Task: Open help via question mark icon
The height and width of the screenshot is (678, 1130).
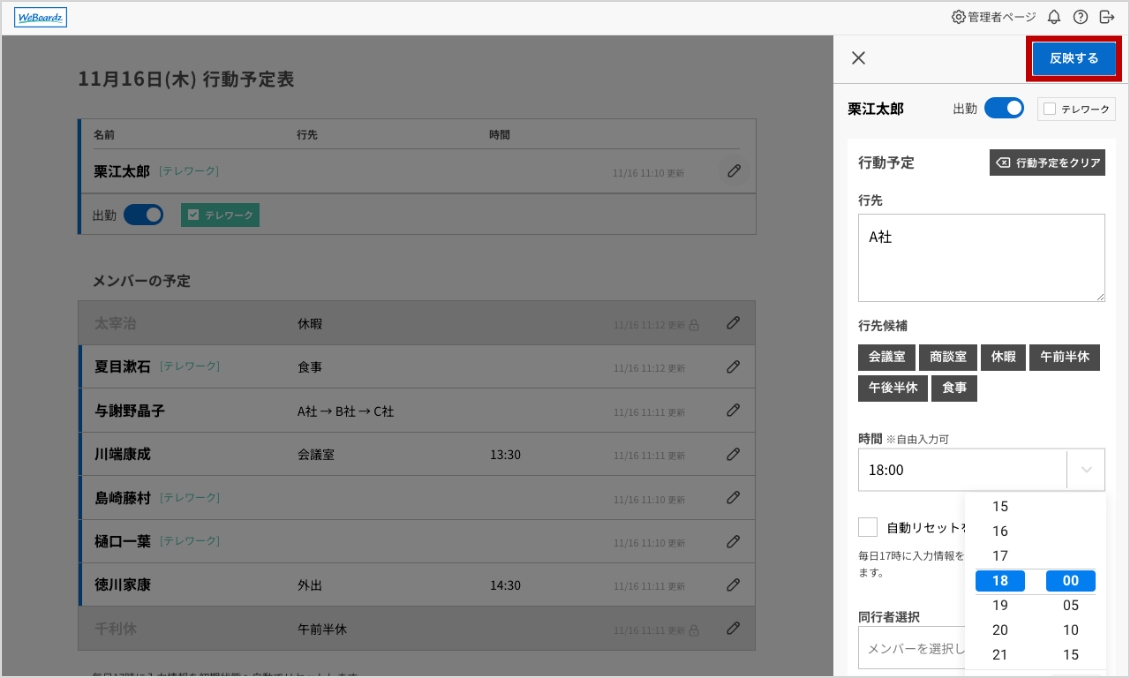Action: tap(1080, 17)
